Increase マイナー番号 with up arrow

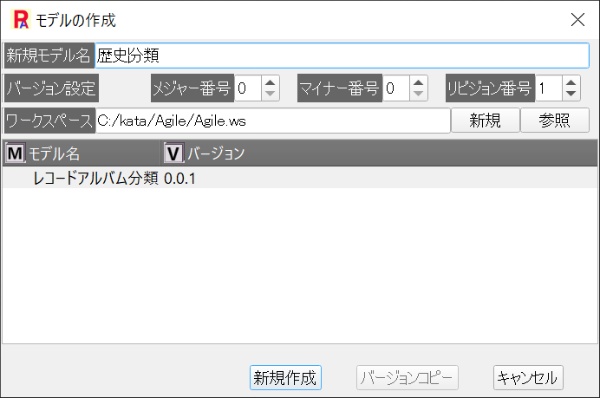coord(418,82)
